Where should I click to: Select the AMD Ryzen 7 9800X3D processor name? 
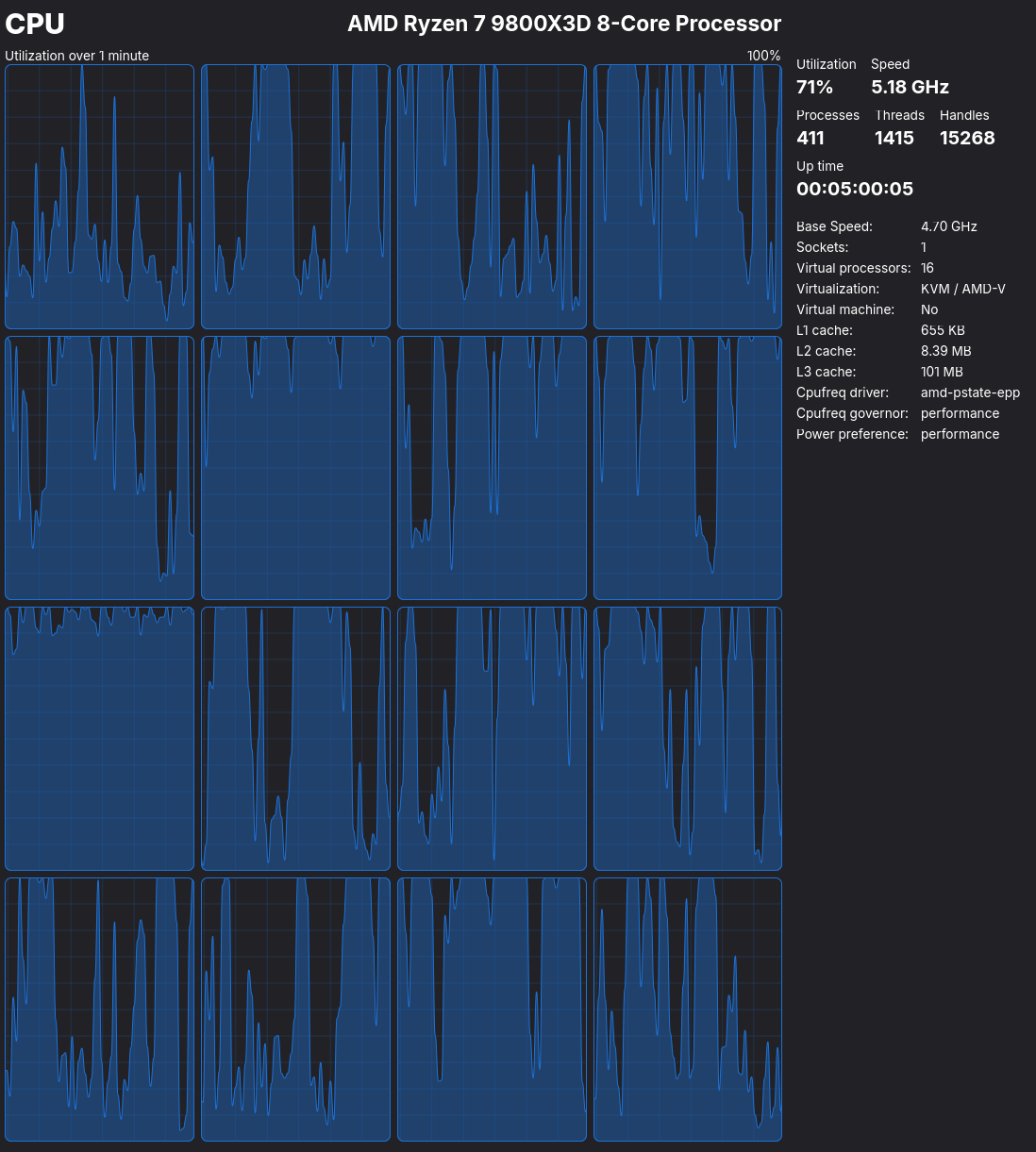[564, 24]
